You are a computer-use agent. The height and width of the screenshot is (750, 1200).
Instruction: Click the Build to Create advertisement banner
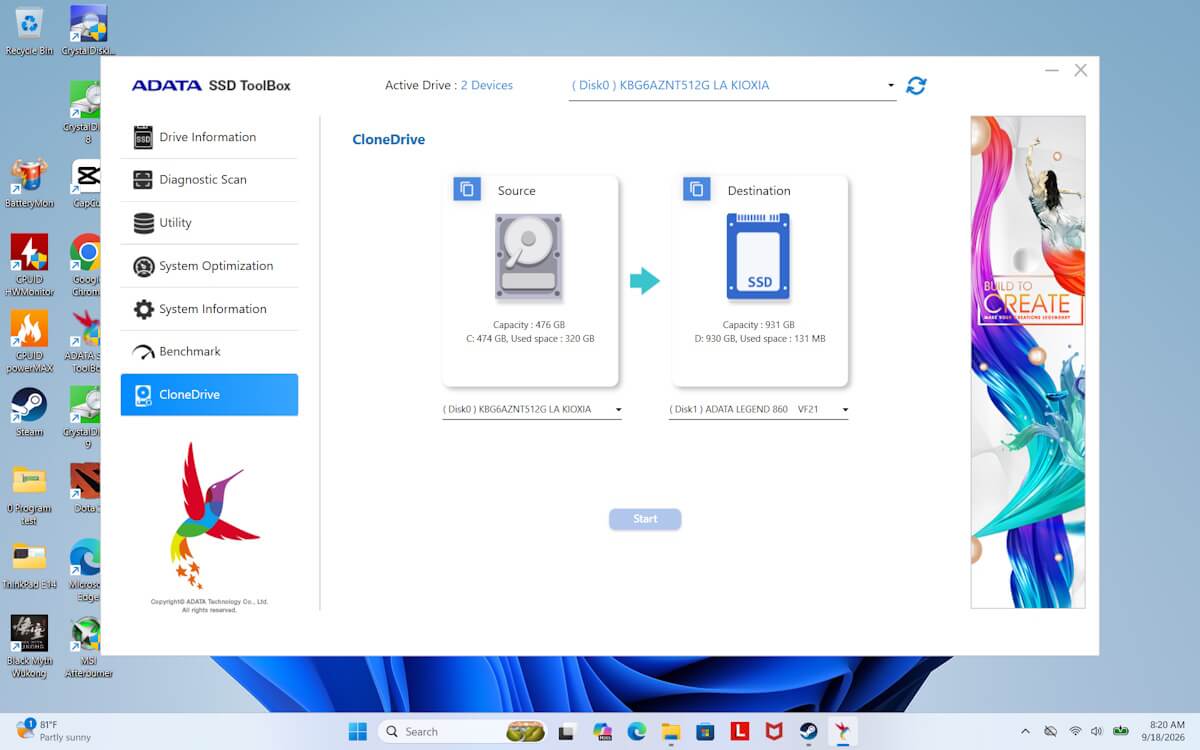click(x=1028, y=362)
